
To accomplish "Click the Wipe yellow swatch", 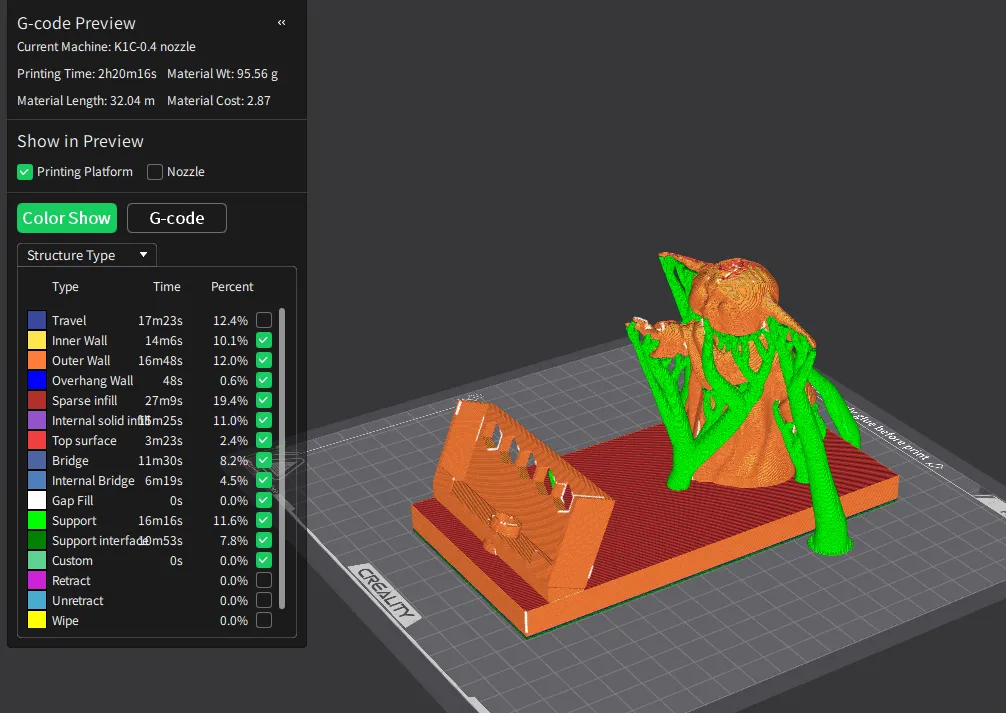I will [x=37, y=621].
